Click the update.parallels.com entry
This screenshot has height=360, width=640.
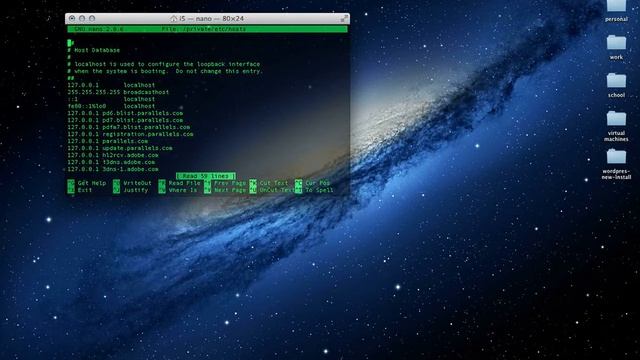(x=120, y=148)
